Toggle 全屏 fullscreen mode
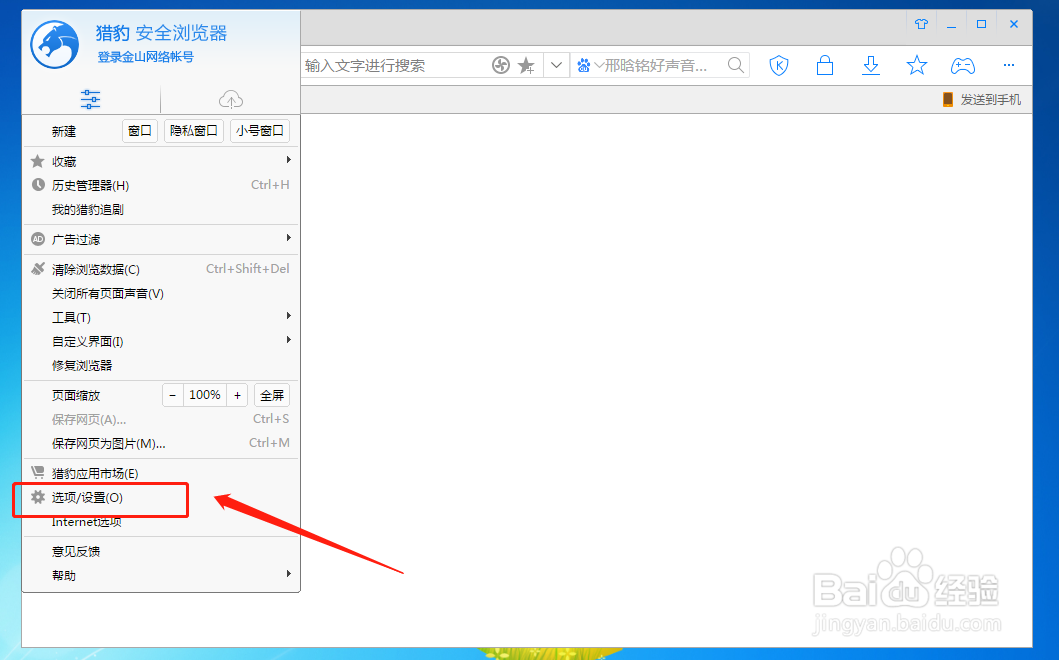Viewport: 1059px width, 660px height. click(x=272, y=395)
